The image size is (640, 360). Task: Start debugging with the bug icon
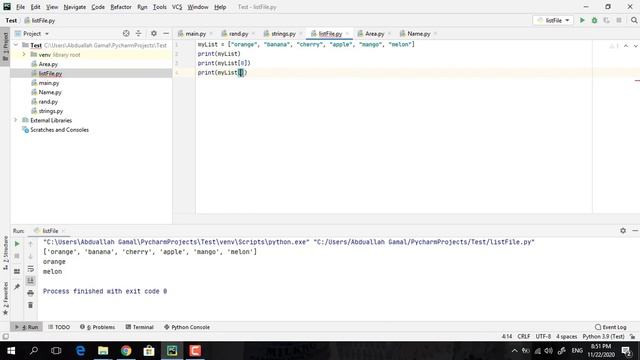594,20
